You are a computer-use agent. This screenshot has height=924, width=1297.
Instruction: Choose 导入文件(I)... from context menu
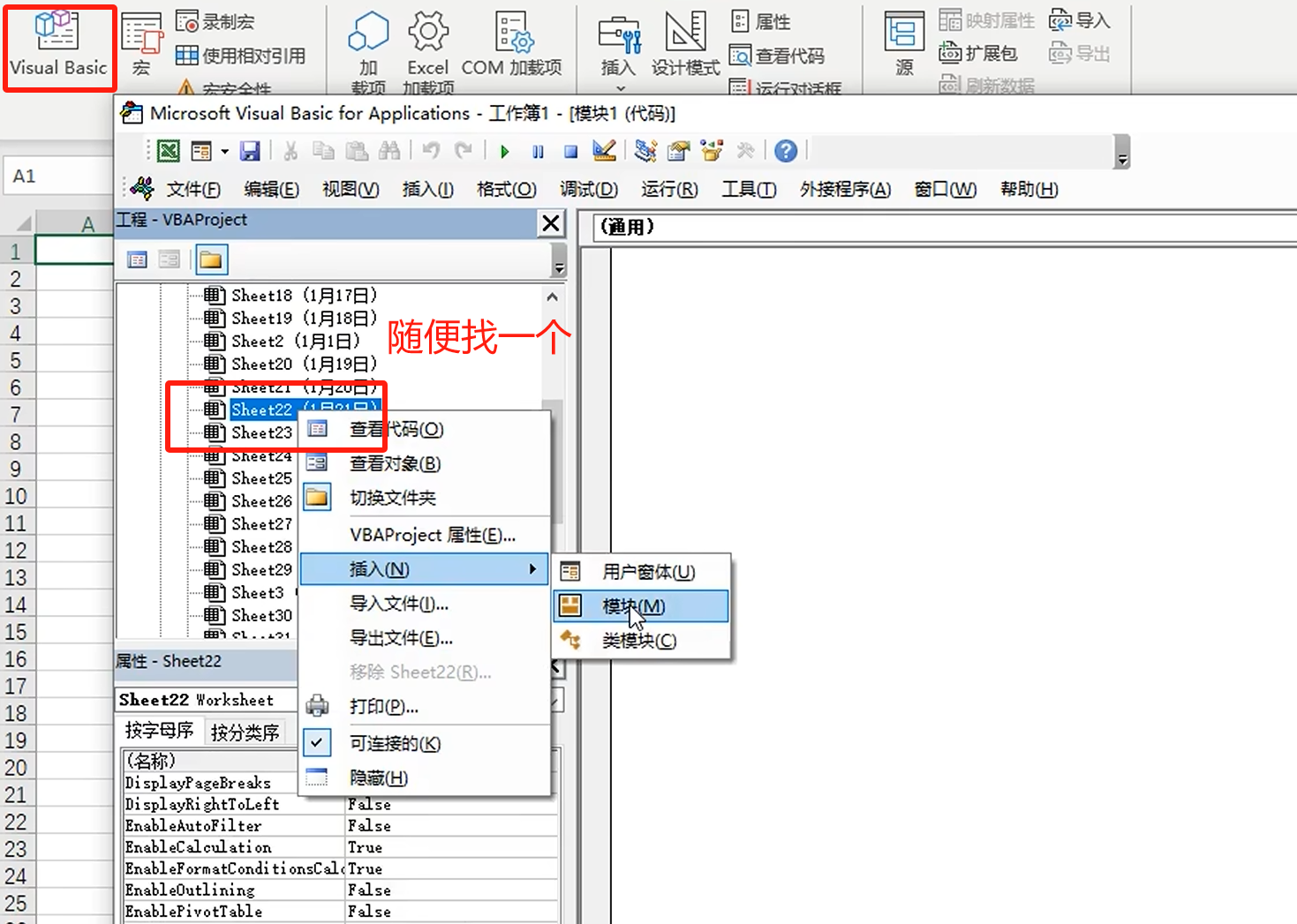[x=425, y=604]
